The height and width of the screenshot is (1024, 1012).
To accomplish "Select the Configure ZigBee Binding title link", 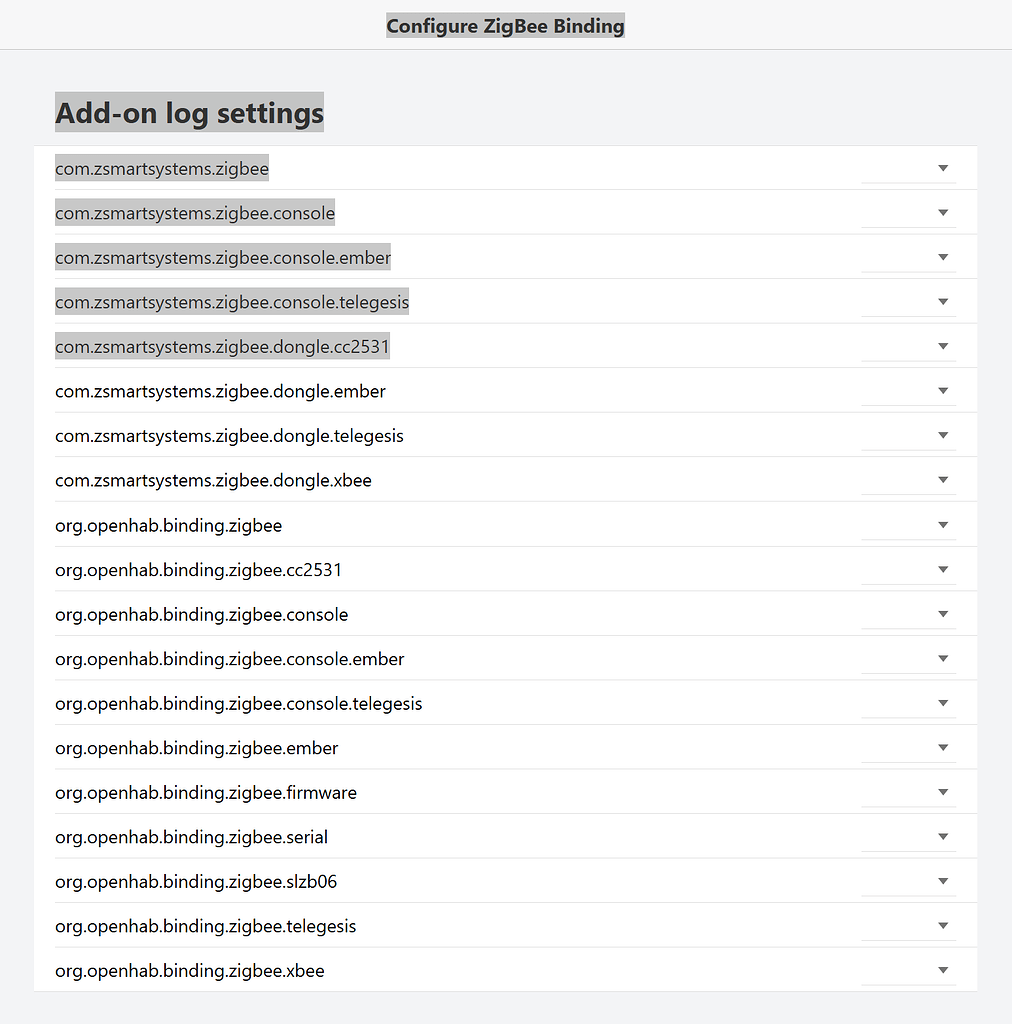I will pyautogui.click(x=505, y=25).
